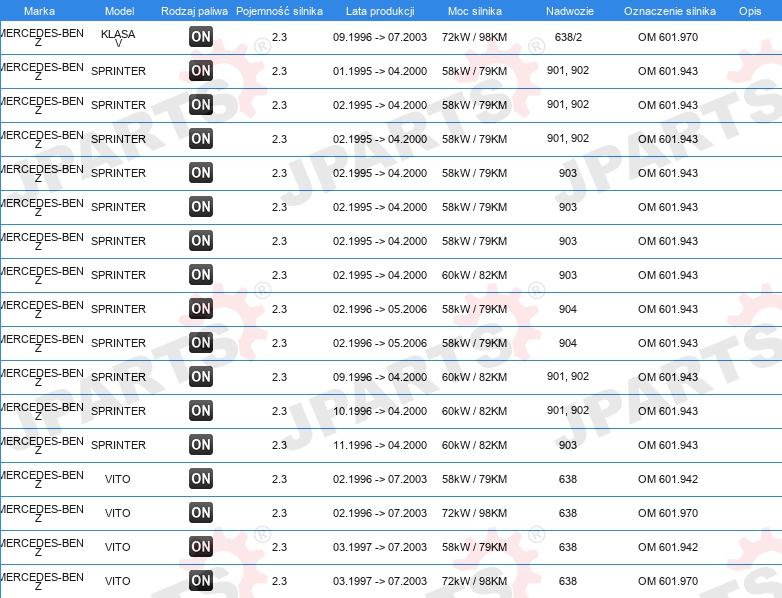Click ON icon in Vito 02.1996 58kW row
Image resolution: width=782 pixels, height=598 pixels.
[x=201, y=479]
